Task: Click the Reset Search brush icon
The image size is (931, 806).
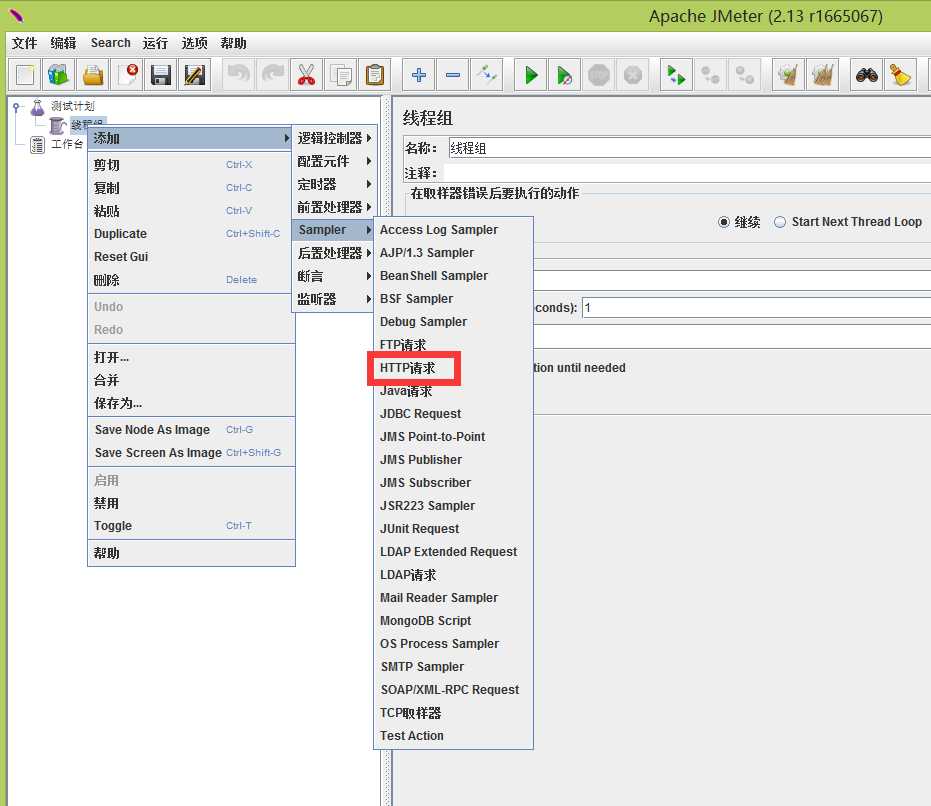Action: [x=901, y=75]
